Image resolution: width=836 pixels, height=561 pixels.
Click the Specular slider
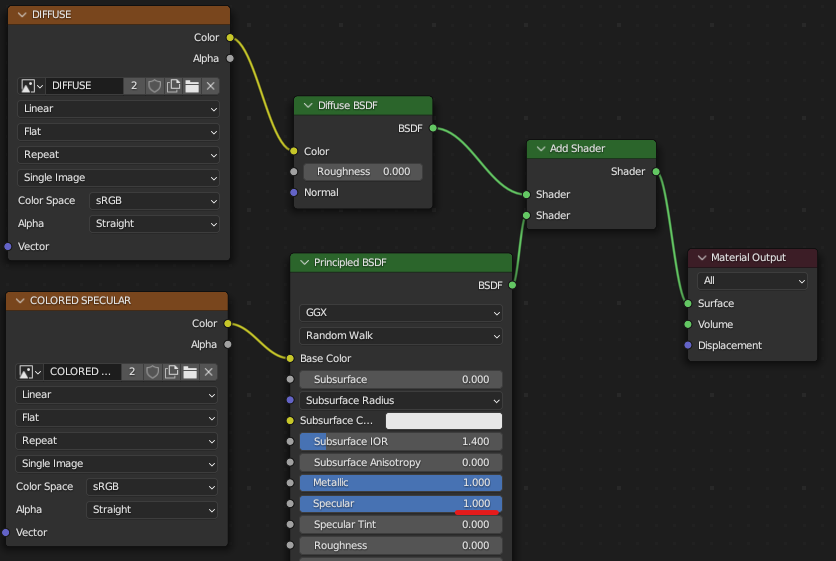point(401,503)
